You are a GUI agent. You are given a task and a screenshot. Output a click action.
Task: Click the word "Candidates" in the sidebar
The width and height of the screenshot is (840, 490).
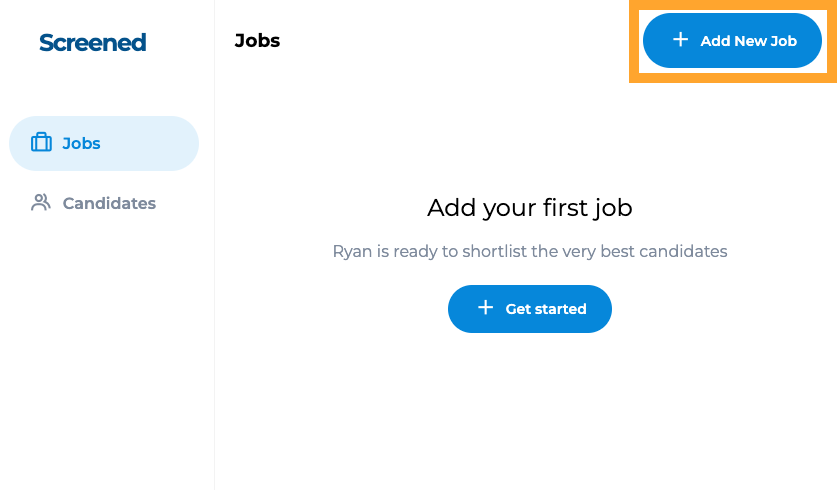(x=109, y=203)
